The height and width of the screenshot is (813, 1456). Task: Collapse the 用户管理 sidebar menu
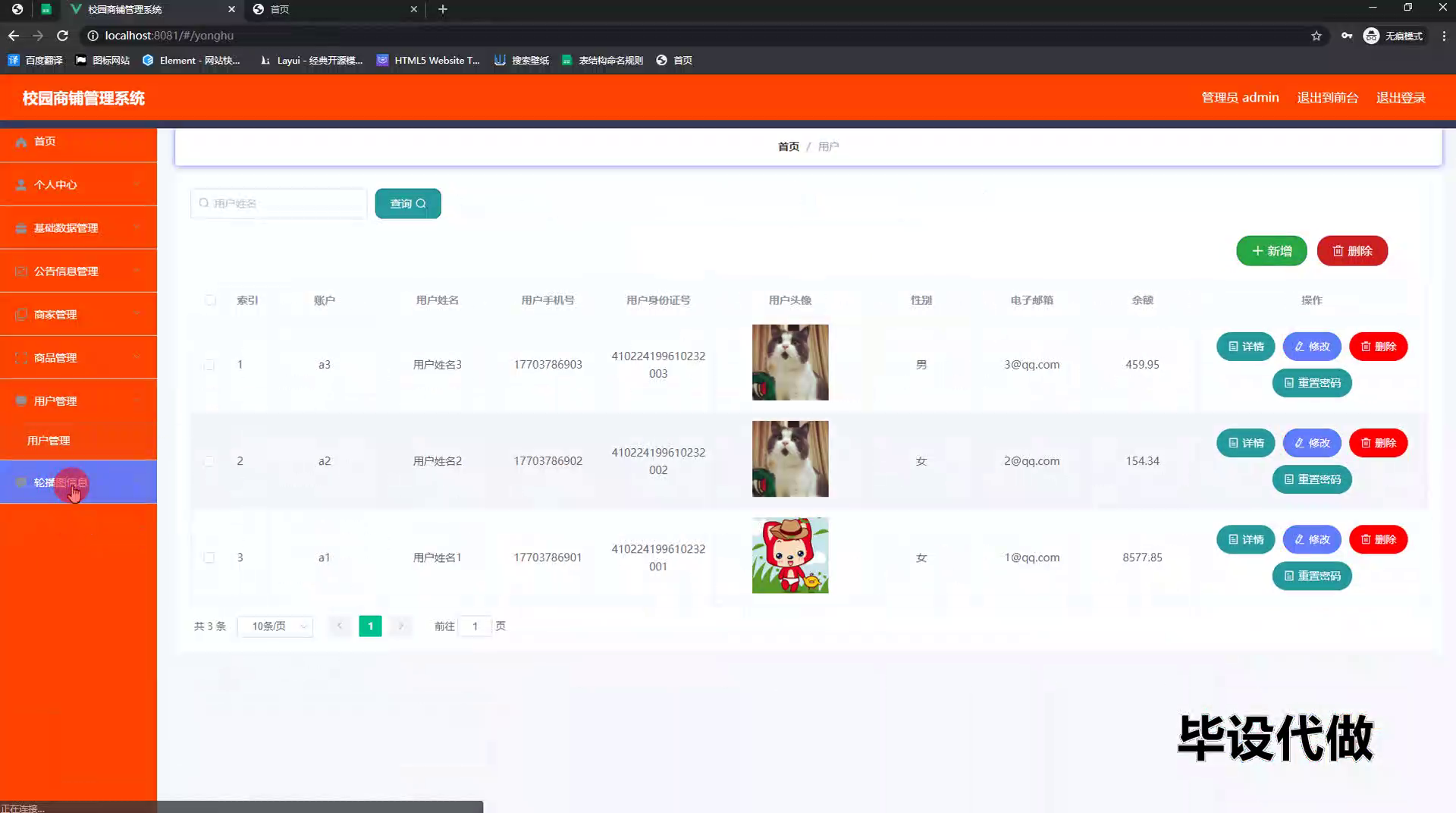click(78, 400)
